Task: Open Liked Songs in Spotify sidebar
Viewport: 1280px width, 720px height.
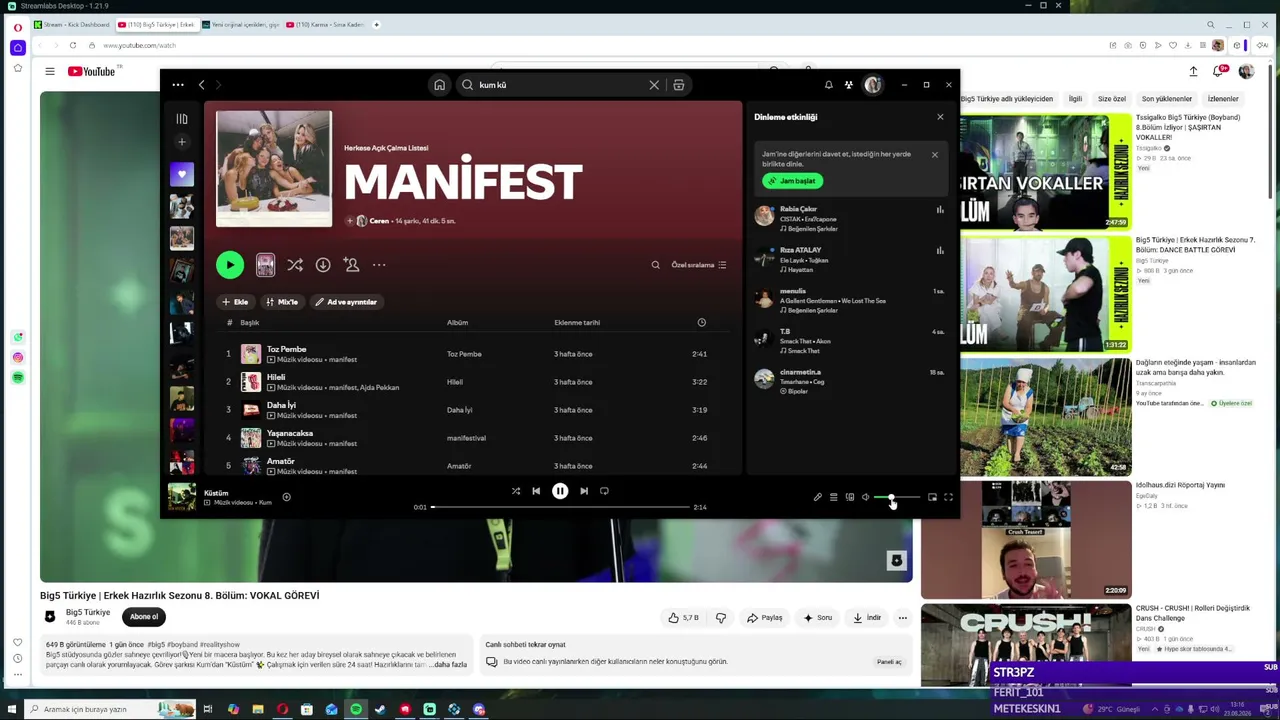Action: click(182, 175)
